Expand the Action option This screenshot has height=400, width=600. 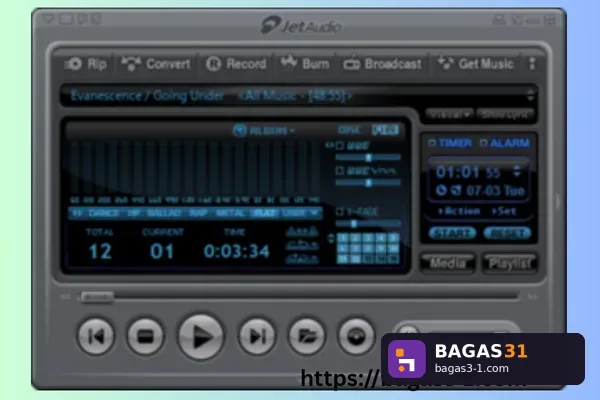[x=459, y=211]
